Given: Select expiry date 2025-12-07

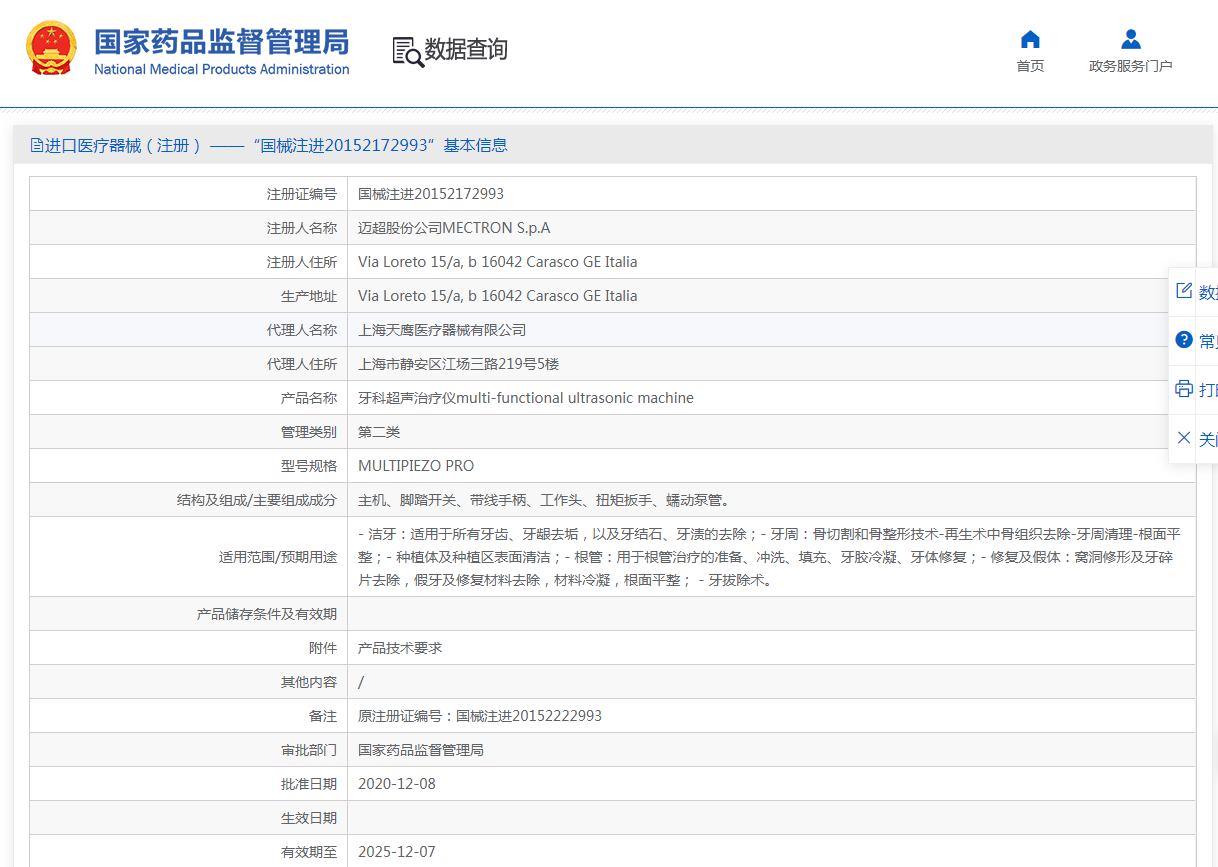Looking at the screenshot, I should [397, 852].
